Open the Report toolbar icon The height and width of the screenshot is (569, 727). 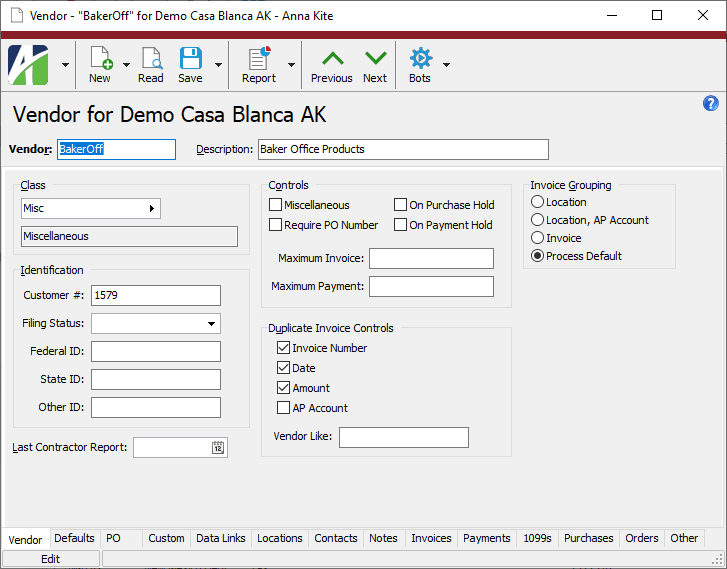tap(258, 59)
